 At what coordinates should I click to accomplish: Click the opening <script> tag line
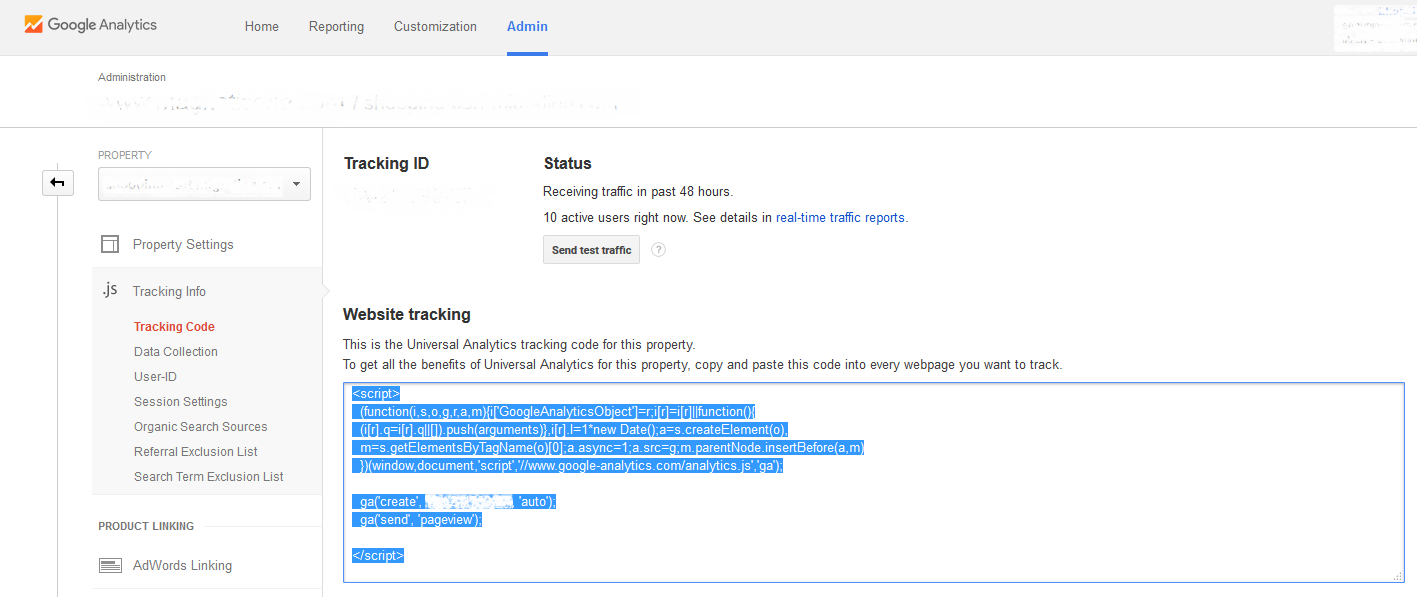pyautogui.click(x=376, y=393)
